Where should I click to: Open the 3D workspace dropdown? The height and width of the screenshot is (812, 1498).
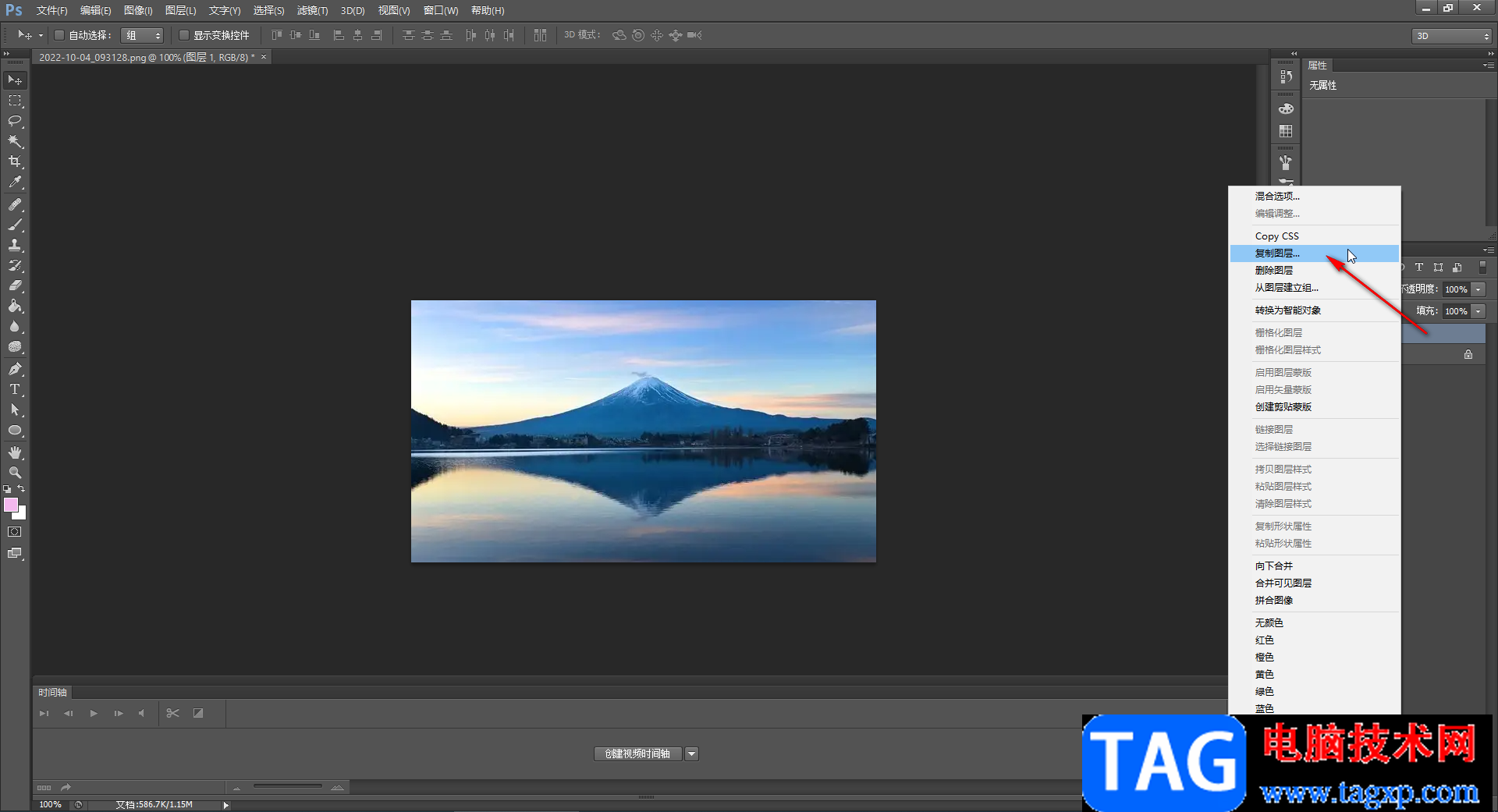pos(1452,36)
